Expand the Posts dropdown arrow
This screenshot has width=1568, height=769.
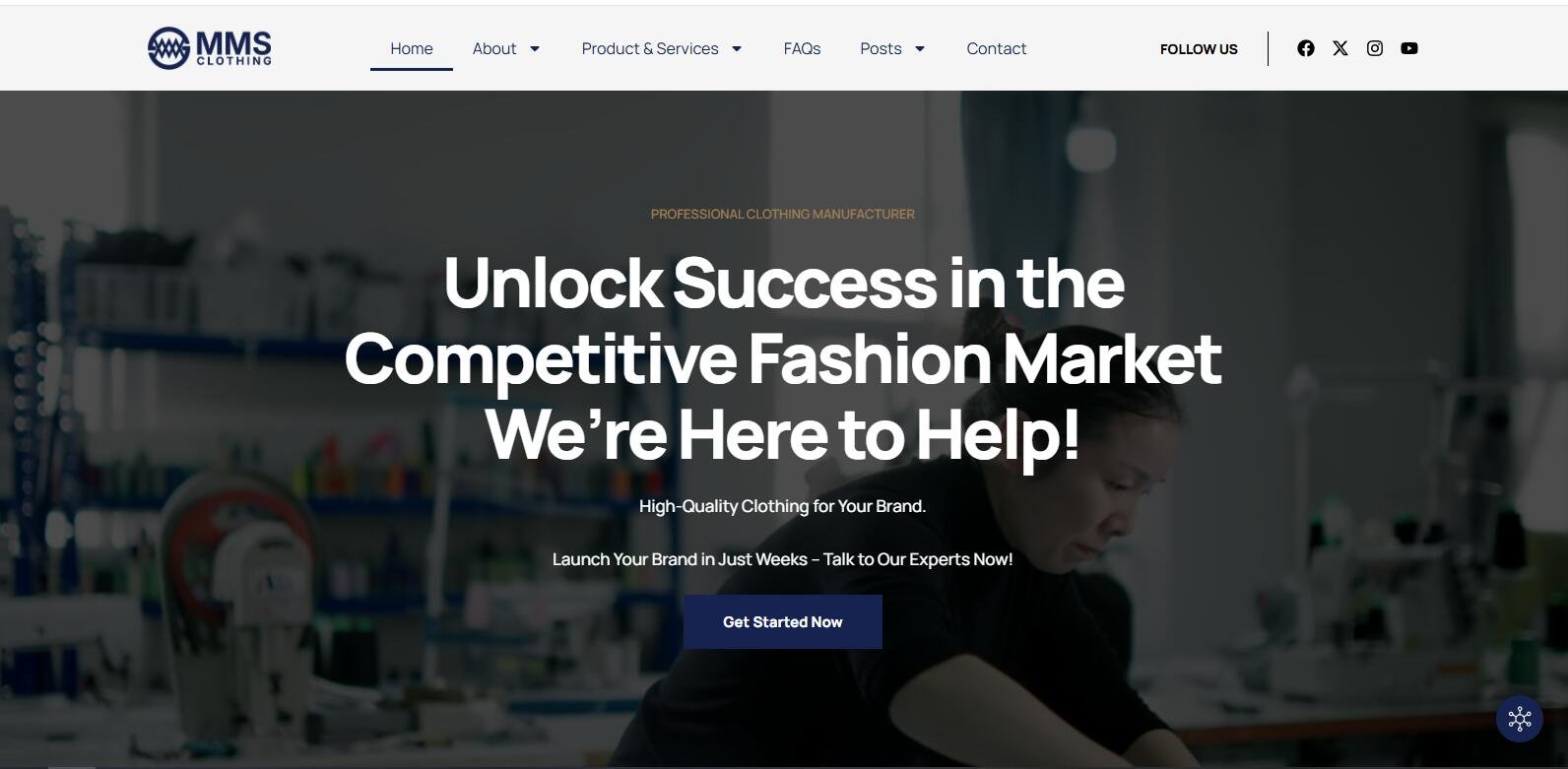920,48
